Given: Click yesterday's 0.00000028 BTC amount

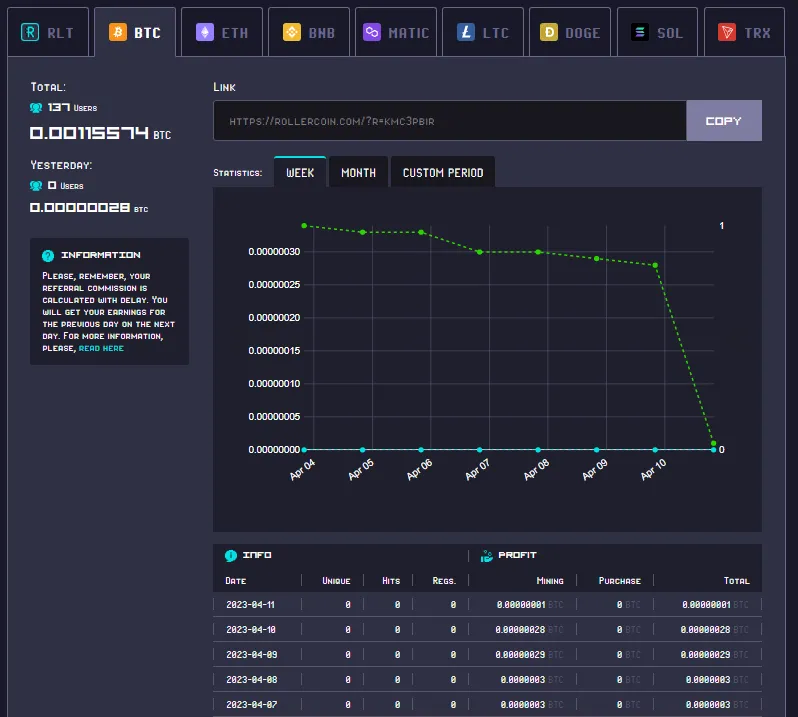Looking at the screenshot, I should point(89,208).
